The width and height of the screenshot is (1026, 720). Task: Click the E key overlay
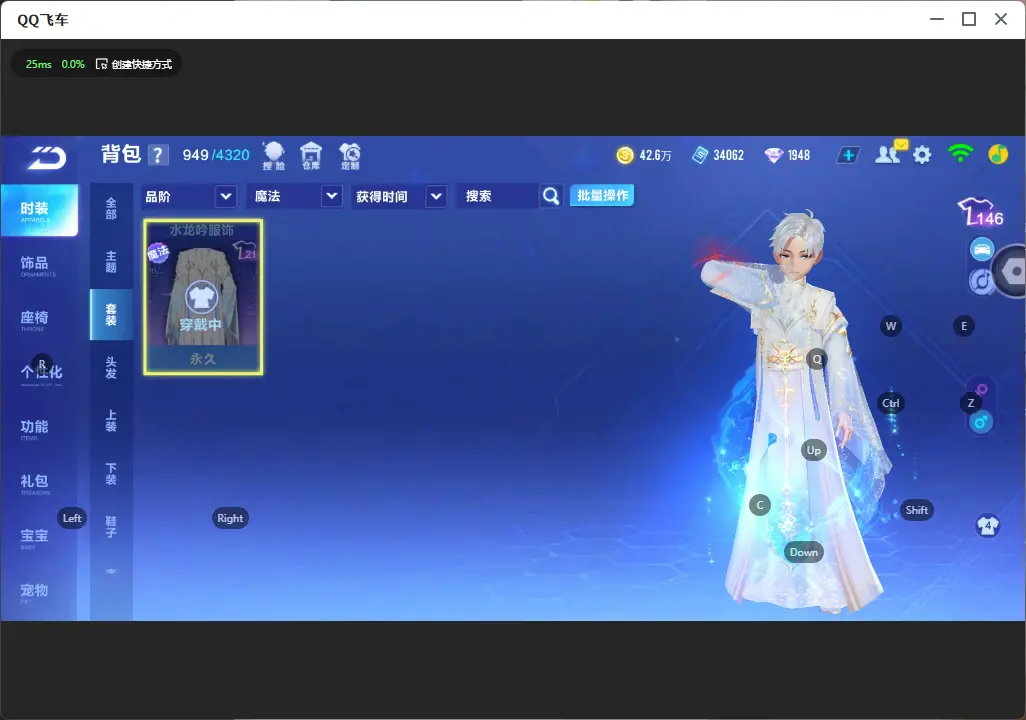964,326
